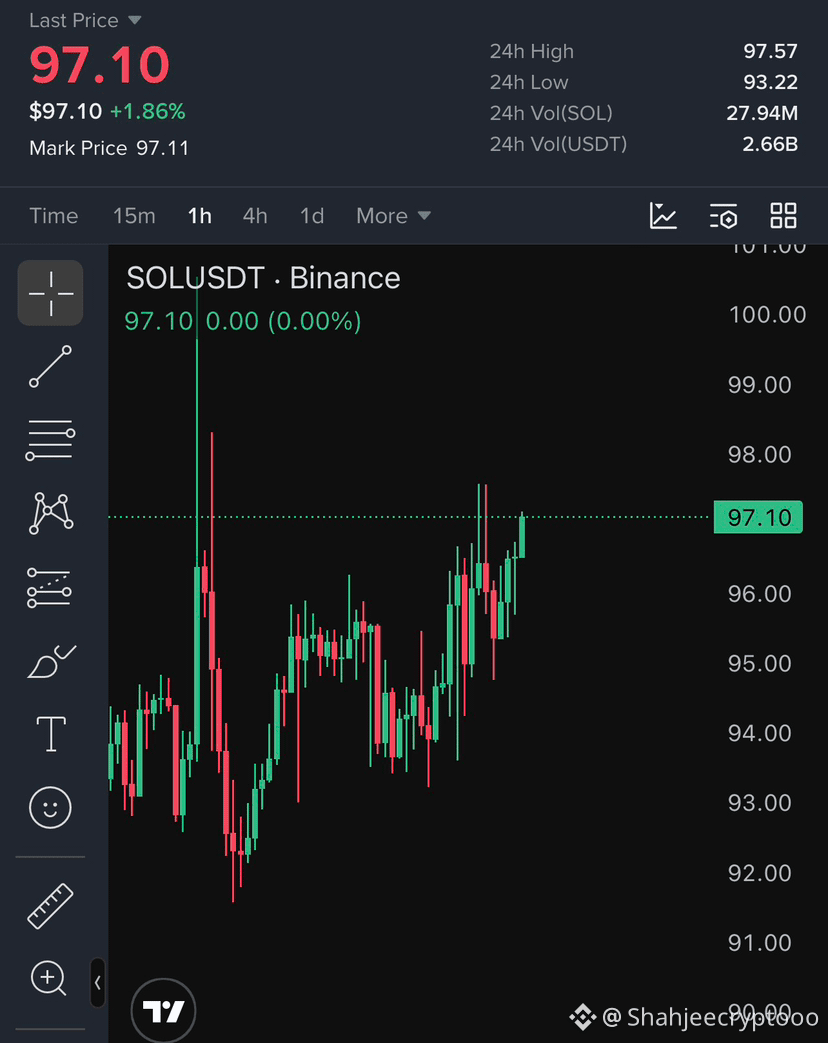Click the 24h Vol(SOL) value 27.94M
Screen dimensions: 828x1043
(762, 113)
